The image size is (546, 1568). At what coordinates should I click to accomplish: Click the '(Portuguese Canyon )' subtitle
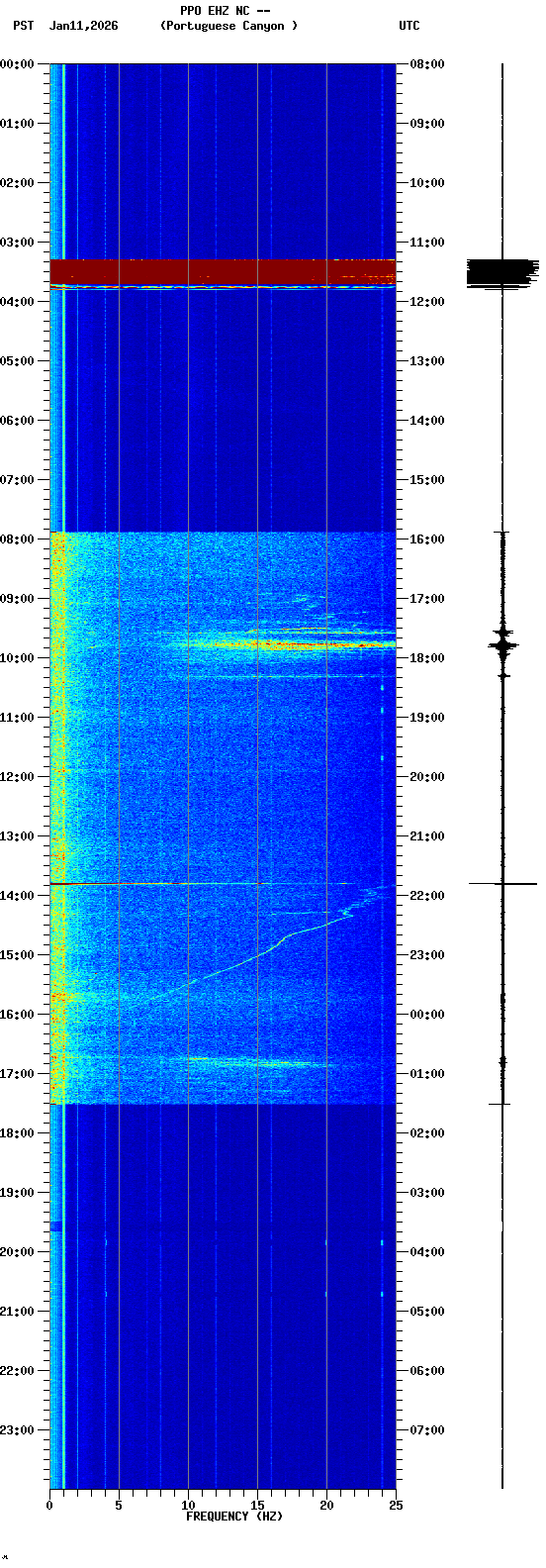[x=228, y=26]
